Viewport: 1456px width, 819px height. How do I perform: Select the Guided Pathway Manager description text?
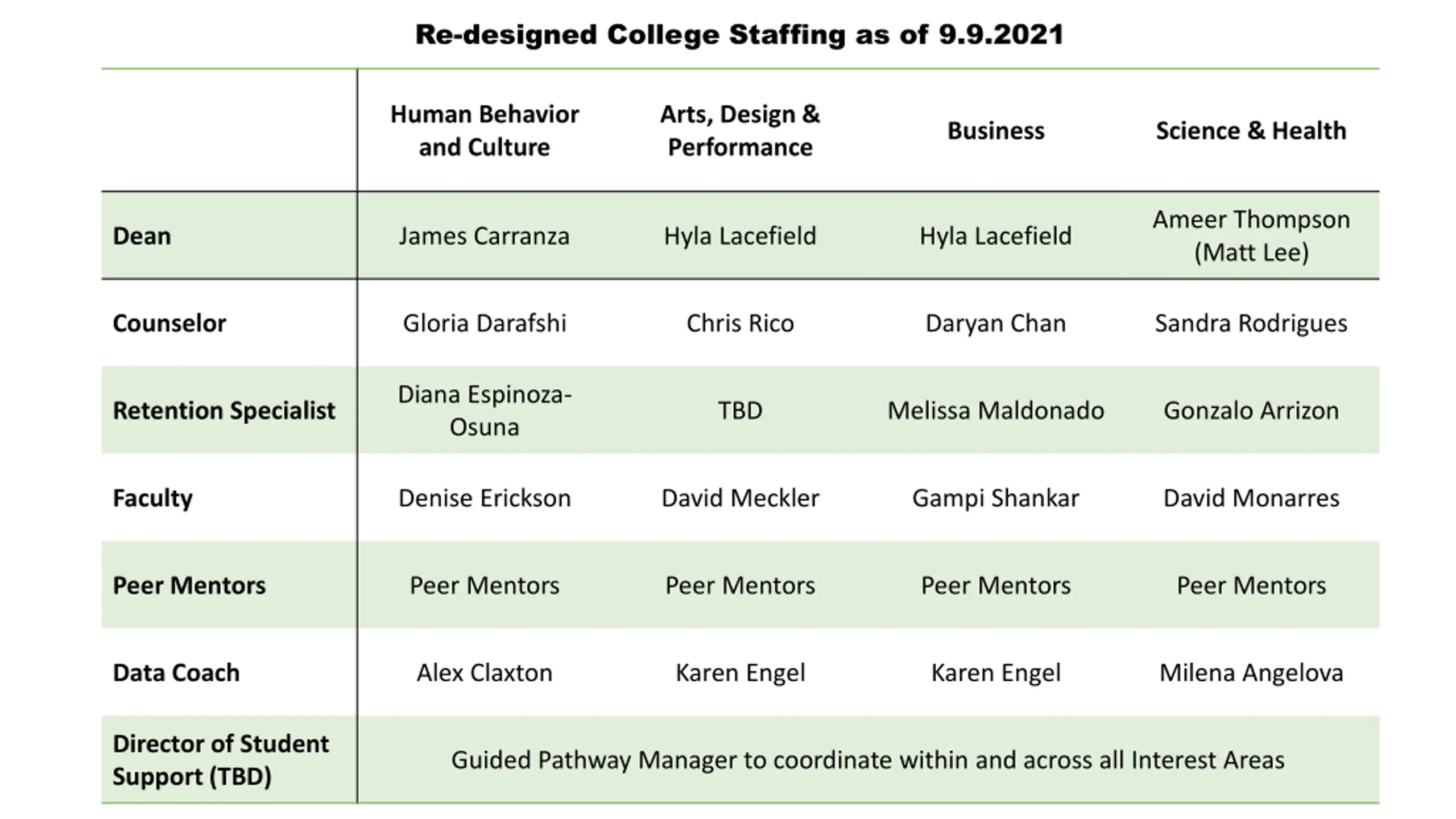click(x=867, y=760)
